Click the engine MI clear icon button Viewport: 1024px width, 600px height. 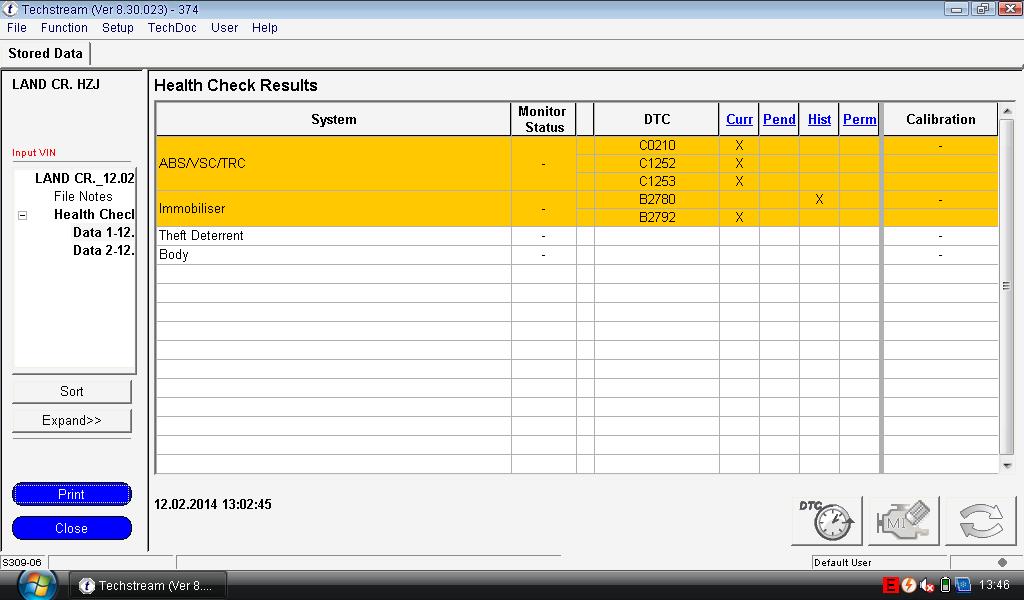pos(903,521)
